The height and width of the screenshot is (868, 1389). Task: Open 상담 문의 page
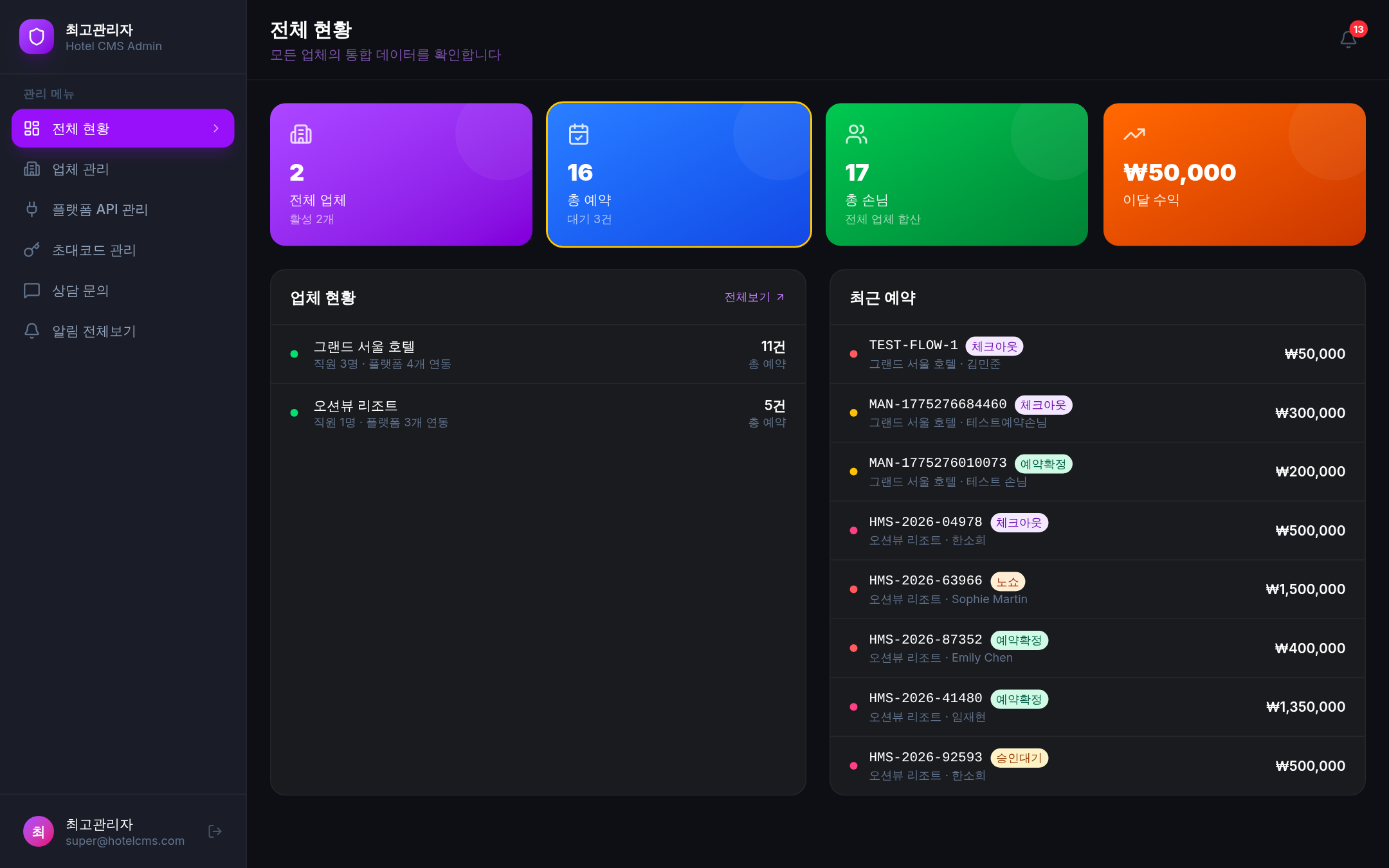click(x=123, y=290)
